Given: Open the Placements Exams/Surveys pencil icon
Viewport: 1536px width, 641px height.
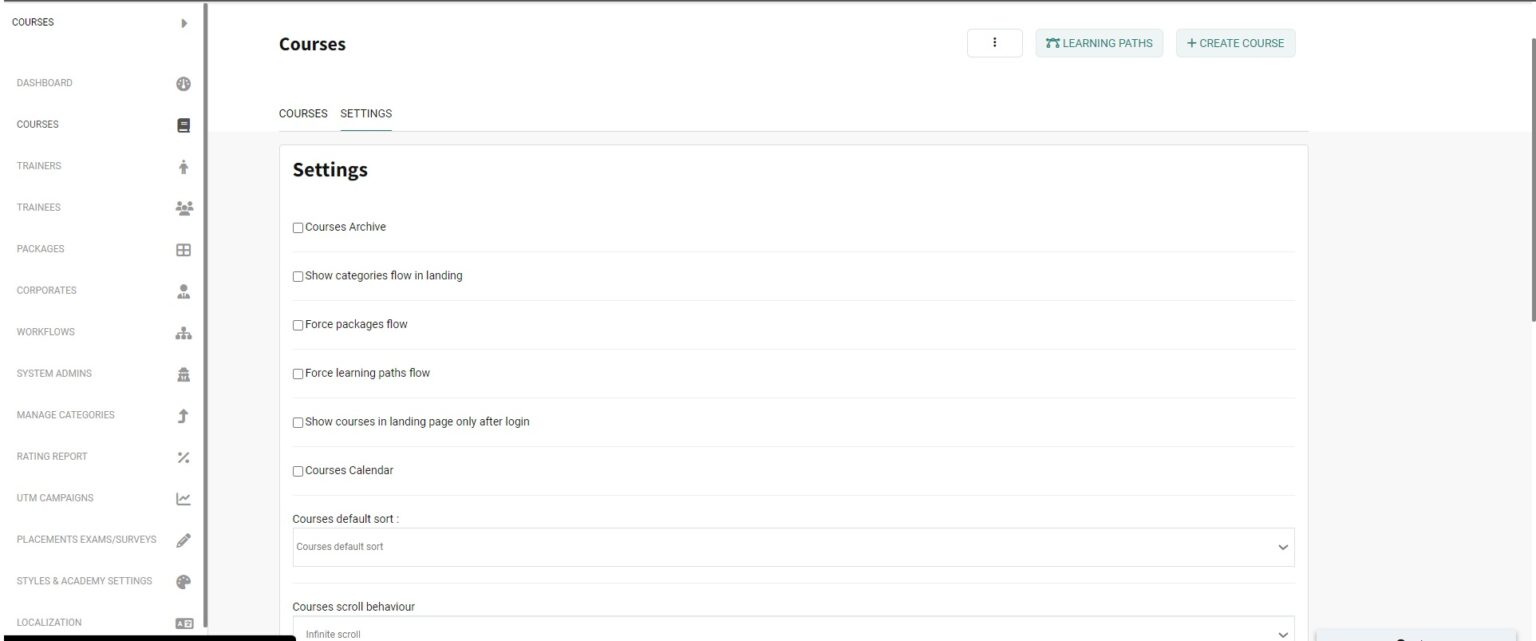Looking at the screenshot, I should point(183,539).
